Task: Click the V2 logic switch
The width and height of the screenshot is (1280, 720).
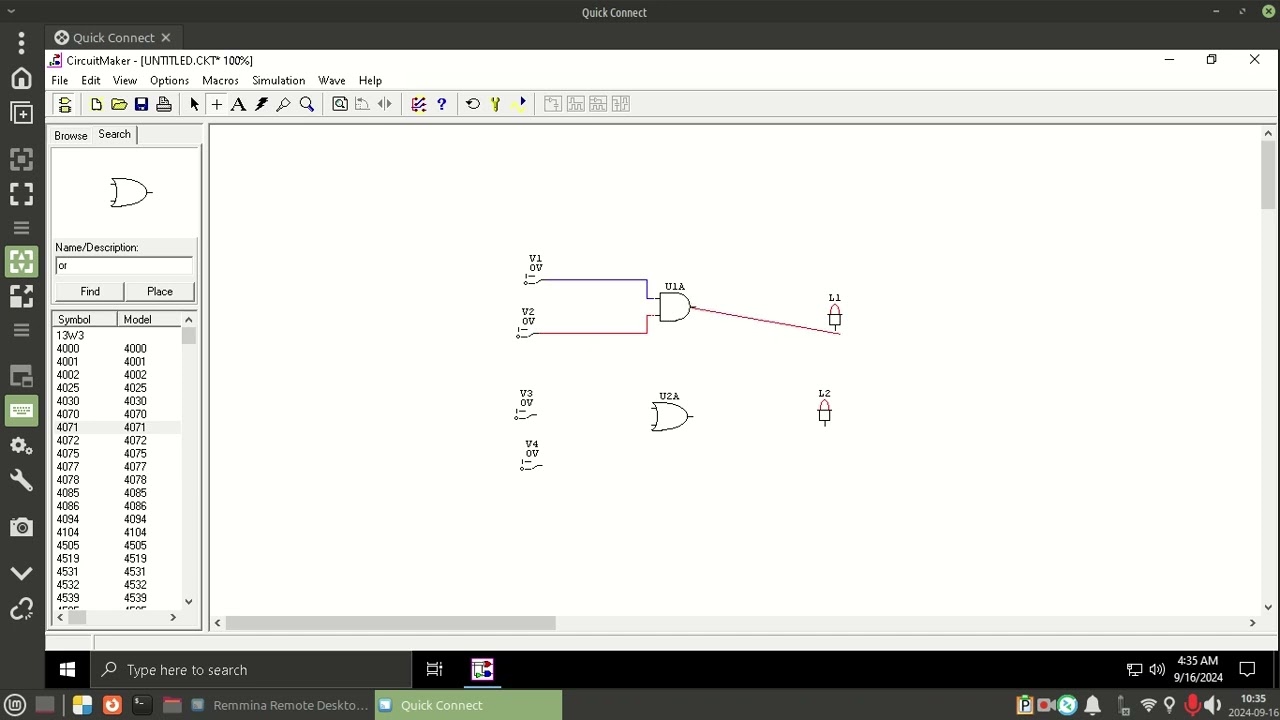Action: tap(525, 333)
